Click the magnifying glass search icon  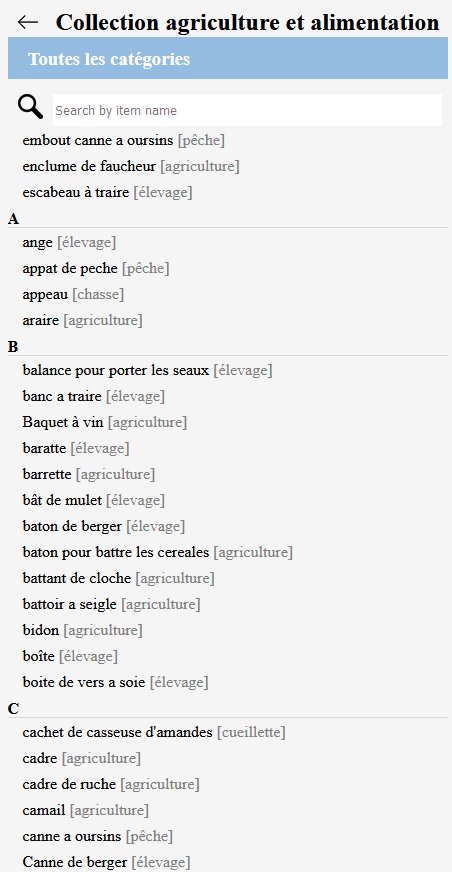pyautogui.click(x=30, y=107)
